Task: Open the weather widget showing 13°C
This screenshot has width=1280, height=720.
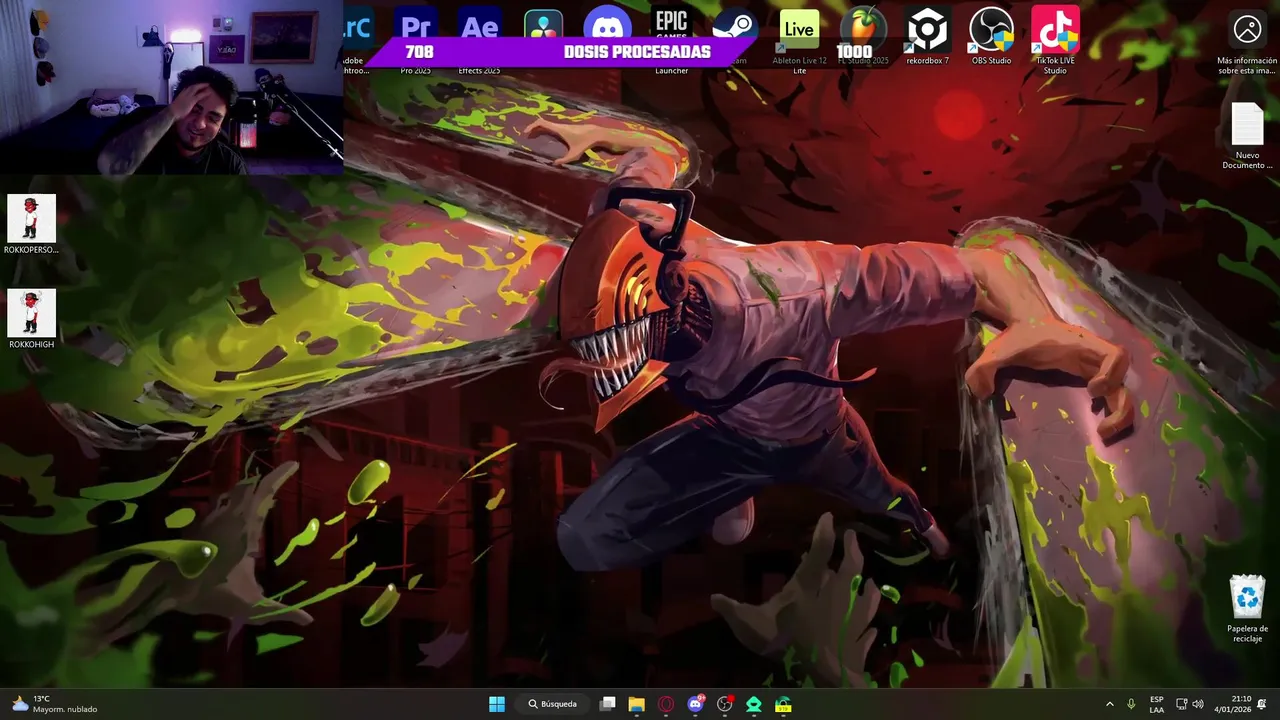Action: [55, 704]
